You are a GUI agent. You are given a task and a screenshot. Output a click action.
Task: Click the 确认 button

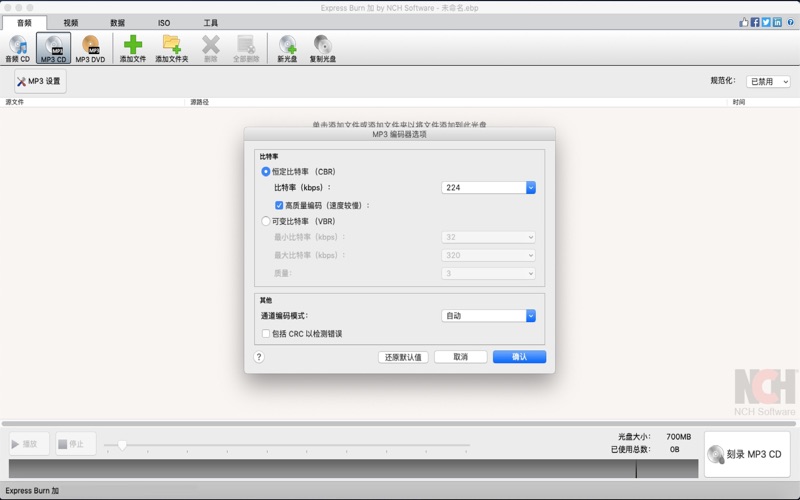[x=519, y=357]
